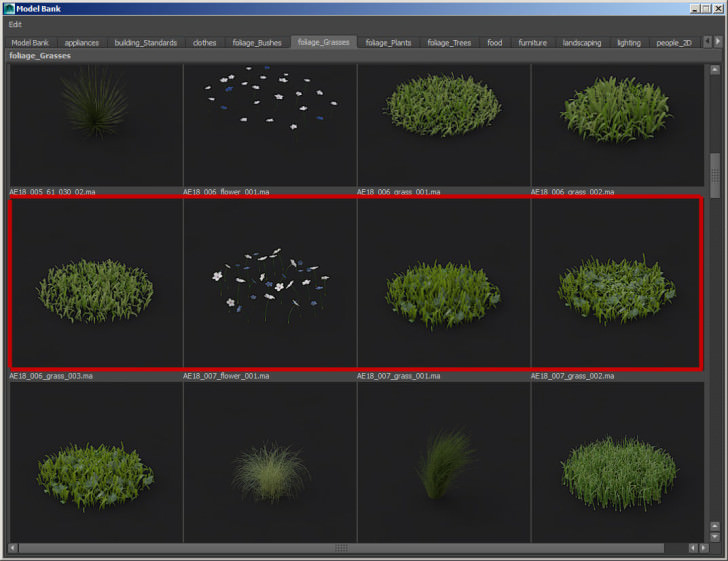Click the horizontal scrollbar left arrow
The image size is (728, 561).
pyautogui.click(x=13, y=548)
